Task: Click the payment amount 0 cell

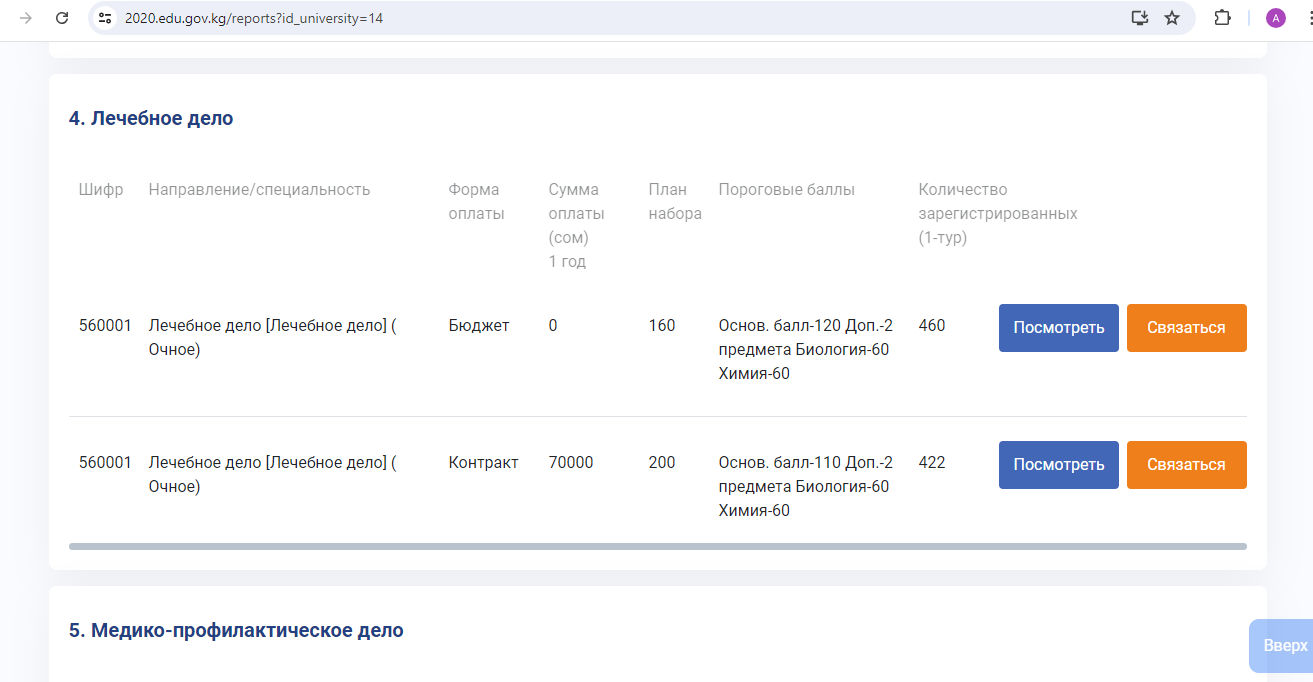Action: click(553, 326)
